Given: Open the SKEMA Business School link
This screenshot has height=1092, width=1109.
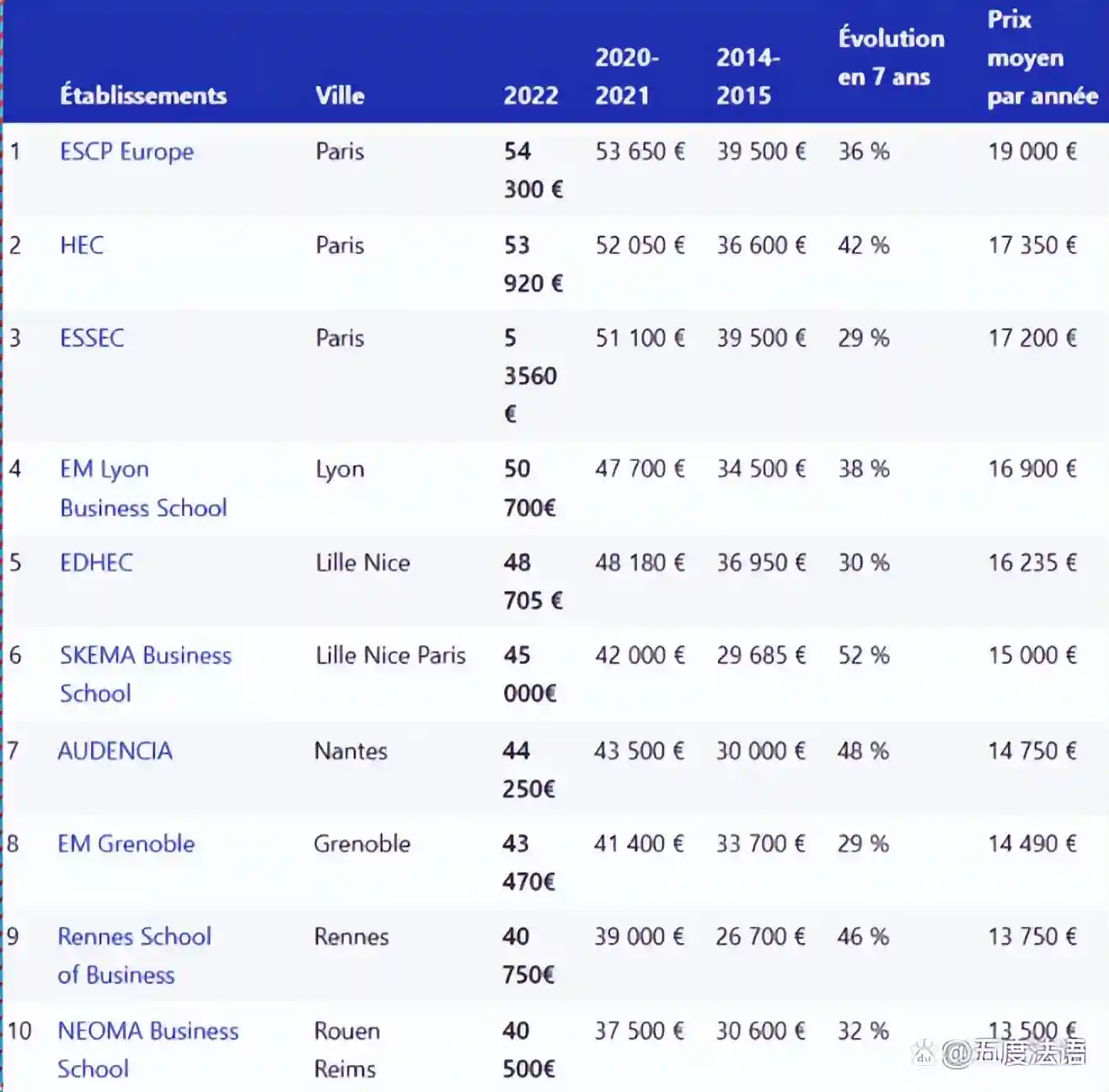Looking at the screenshot, I should [145, 673].
